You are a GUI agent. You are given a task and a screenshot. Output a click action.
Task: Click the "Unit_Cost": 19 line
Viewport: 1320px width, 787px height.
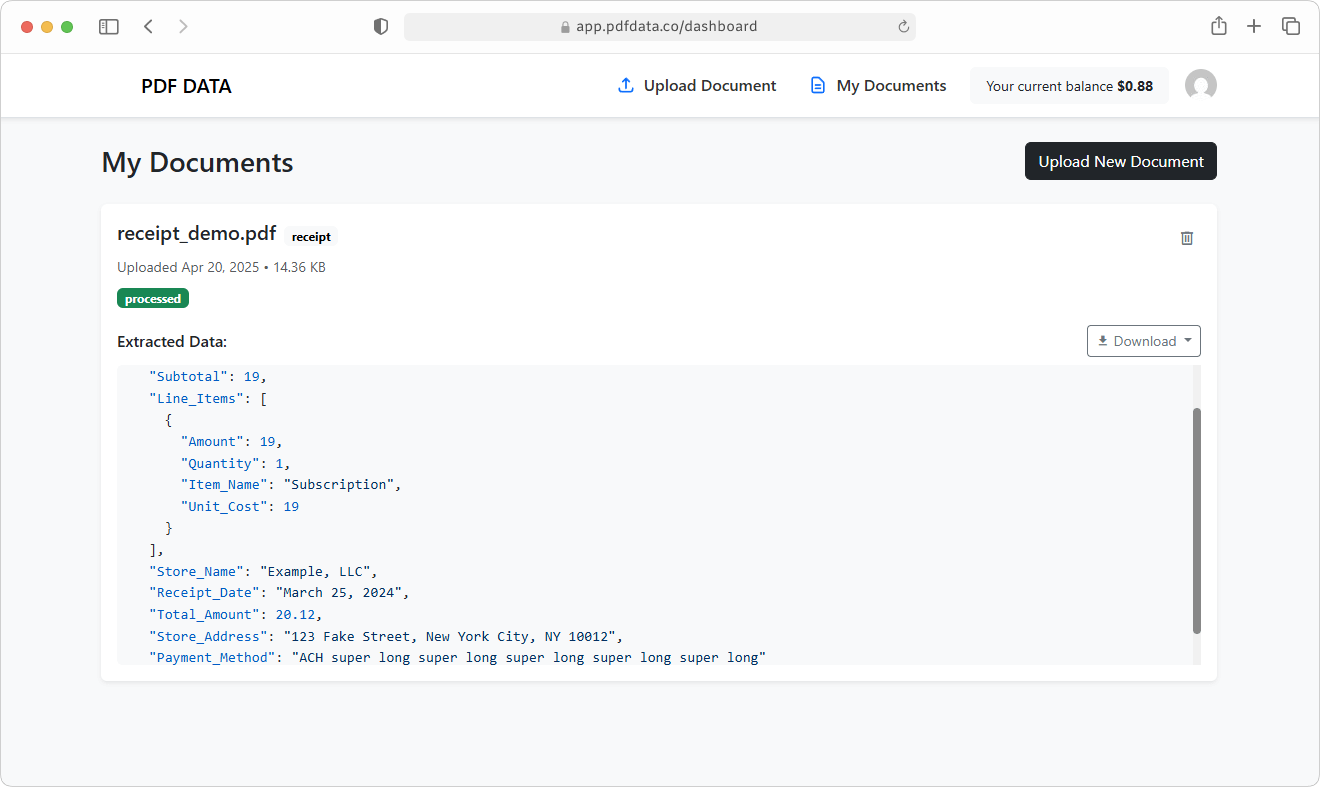240,506
